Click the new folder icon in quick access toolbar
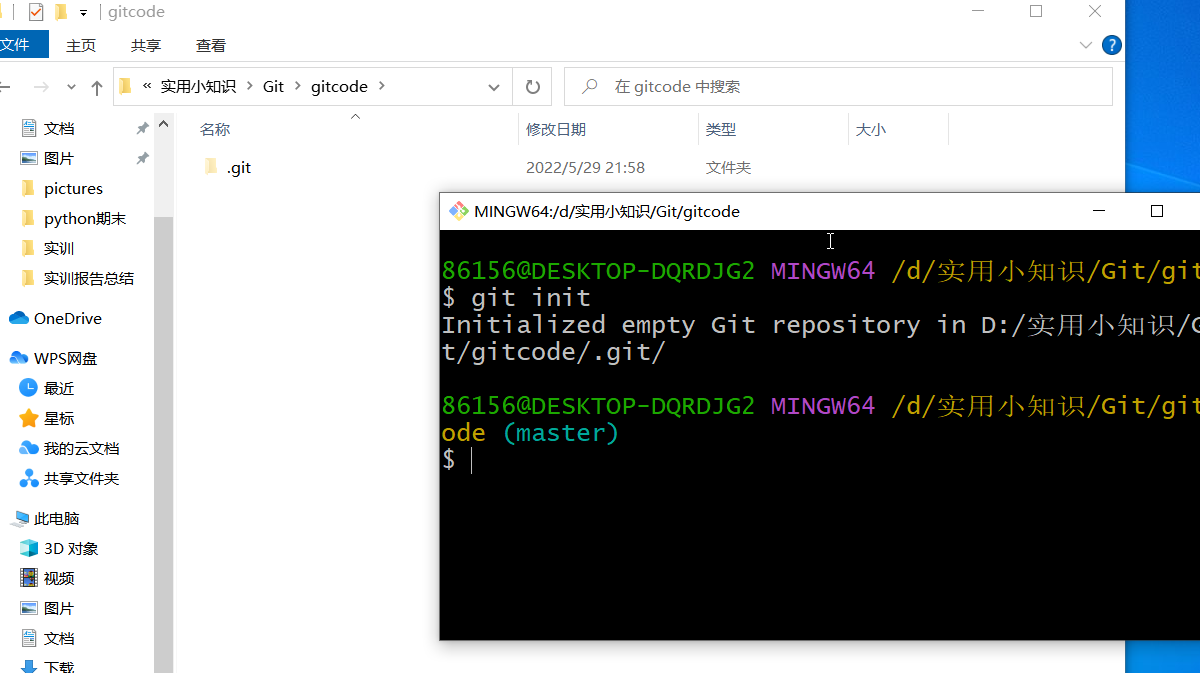This screenshot has width=1200, height=673. click(x=61, y=12)
